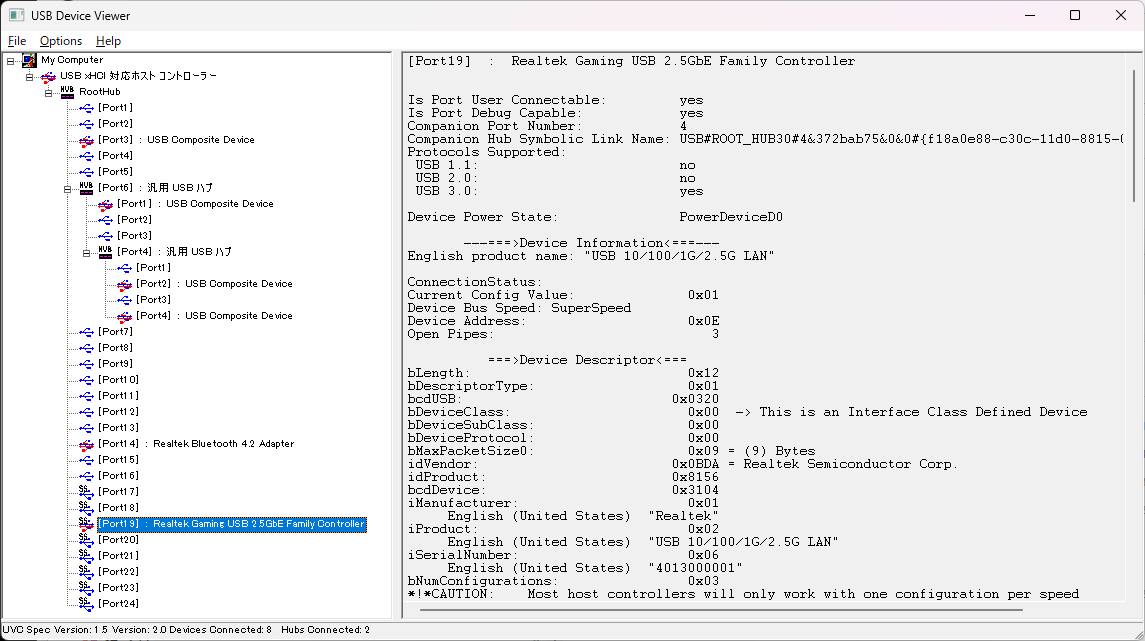Viewport: 1145px width, 641px height.
Task: Select RootHub [Port4] entry
Action: click(115, 156)
